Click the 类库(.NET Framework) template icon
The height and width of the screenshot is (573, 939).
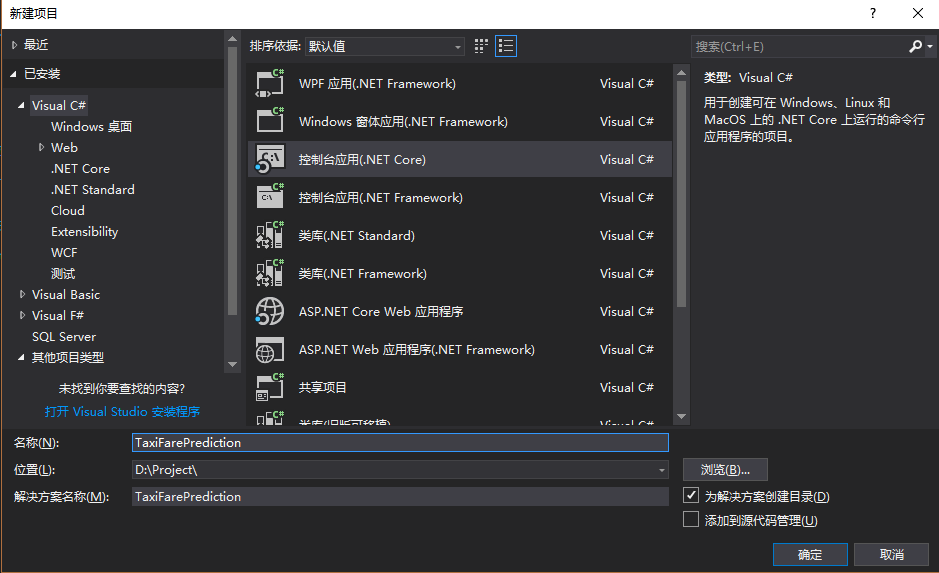tap(269, 273)
